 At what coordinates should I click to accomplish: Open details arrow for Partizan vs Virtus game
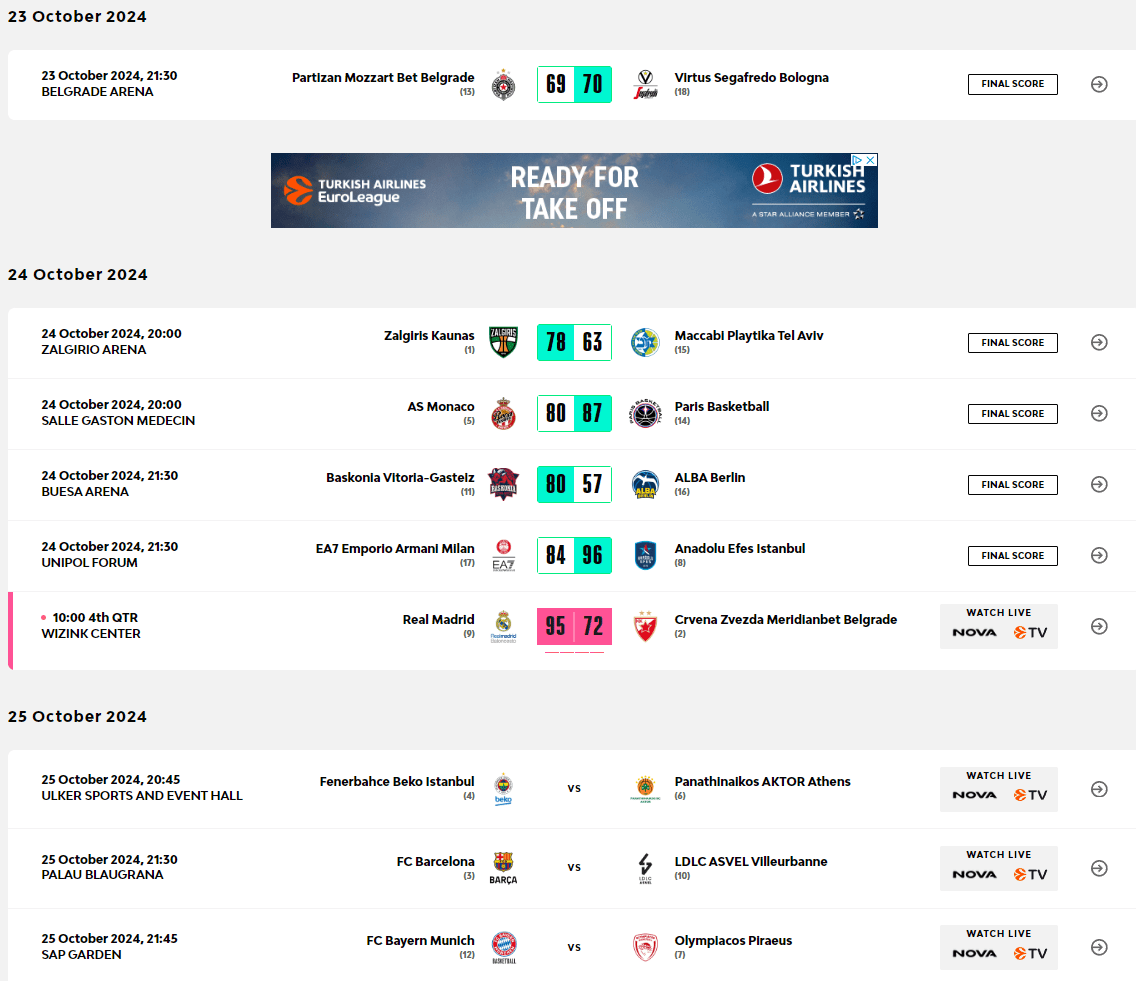[x=1099, y=84]
